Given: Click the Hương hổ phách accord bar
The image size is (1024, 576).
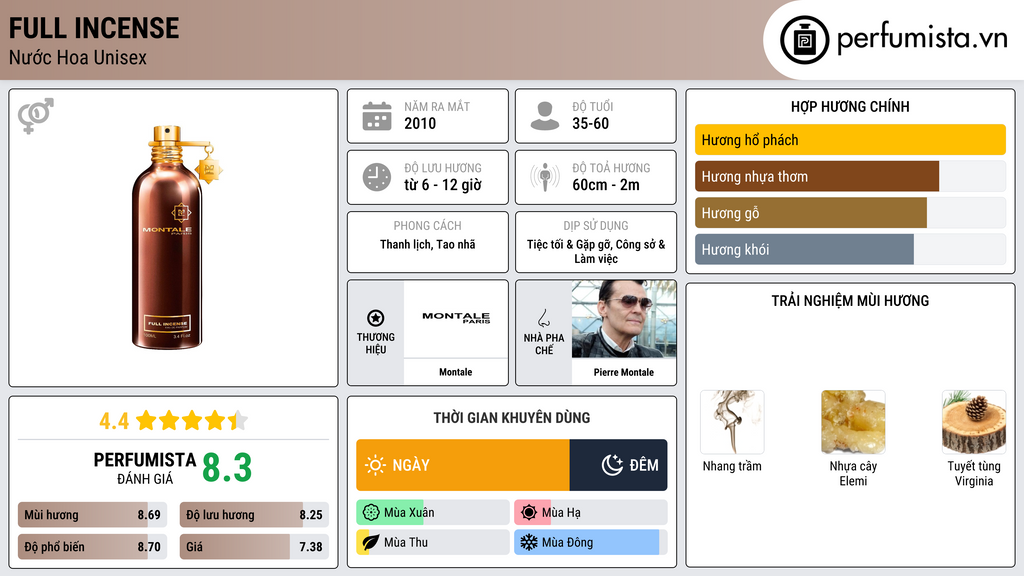Looking at the screenshot, I should point(849,140).
